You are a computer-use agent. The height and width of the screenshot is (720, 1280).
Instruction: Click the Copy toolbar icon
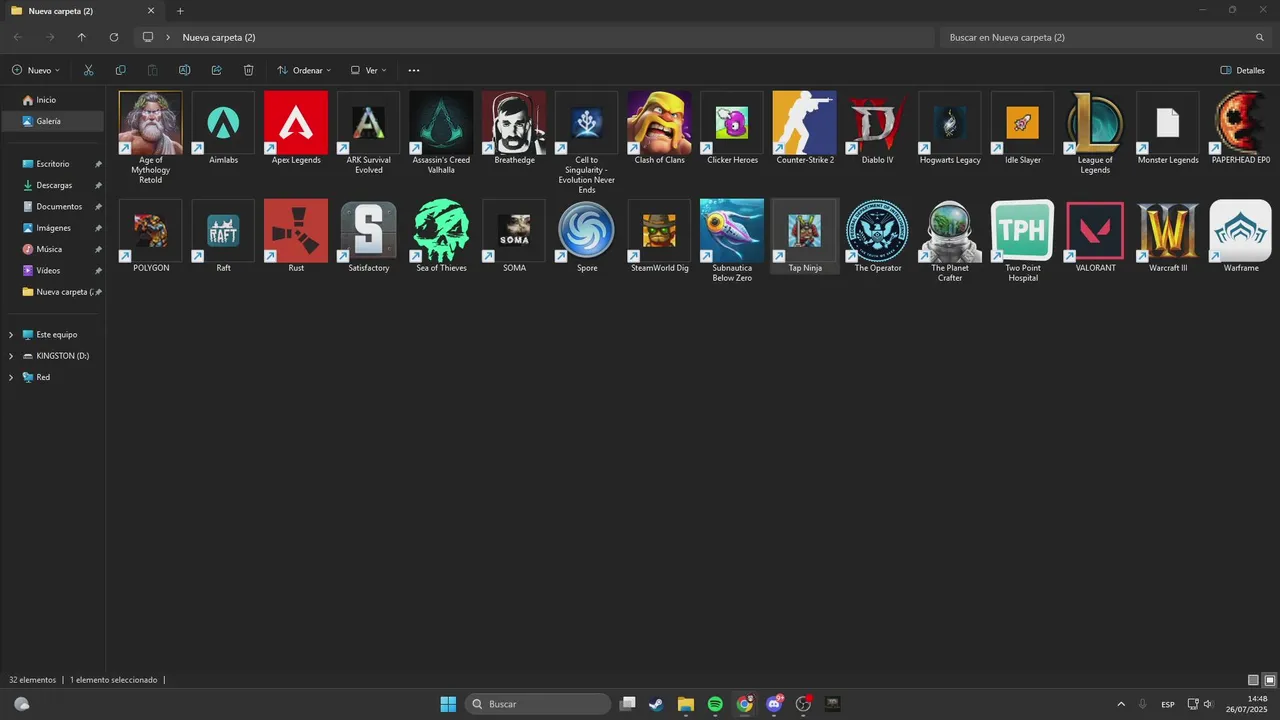pyautogui.click(x=120, y=70)
